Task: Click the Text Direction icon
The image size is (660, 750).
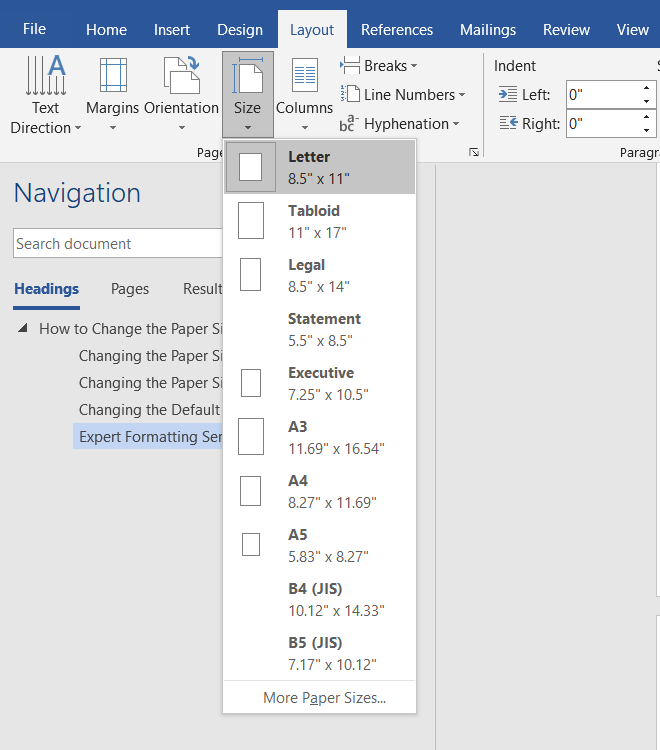Action: [45, 76]
